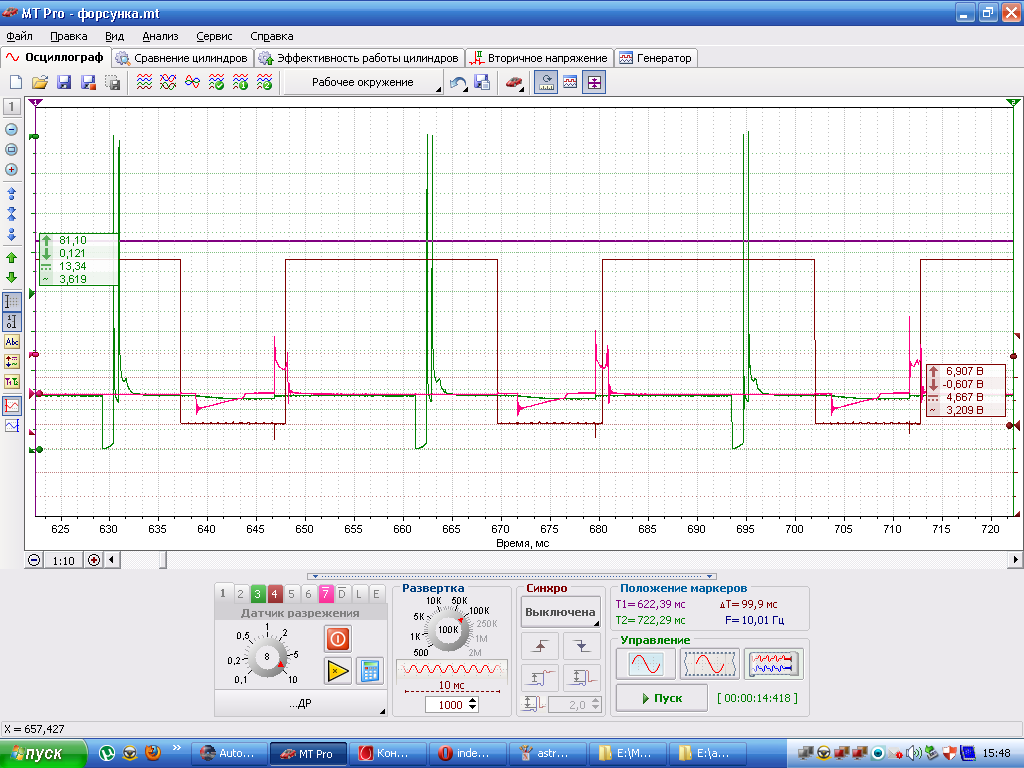Toggle channel 7 pink button
Screen dimensions: 1024x768
(x=325, y=594)
